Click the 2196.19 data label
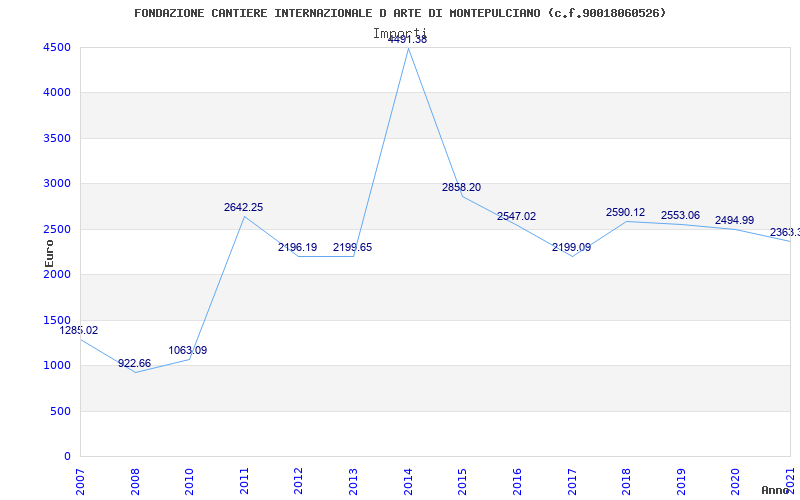Viewport: 800px width, 500px height. pyautogui.click(x=297, y=248)
